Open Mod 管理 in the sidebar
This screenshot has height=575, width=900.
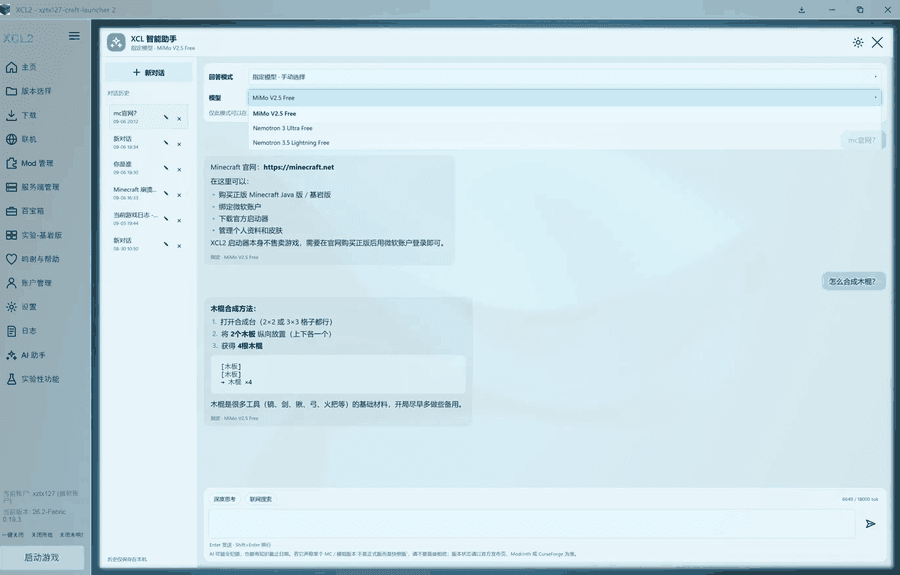point(30,164)
